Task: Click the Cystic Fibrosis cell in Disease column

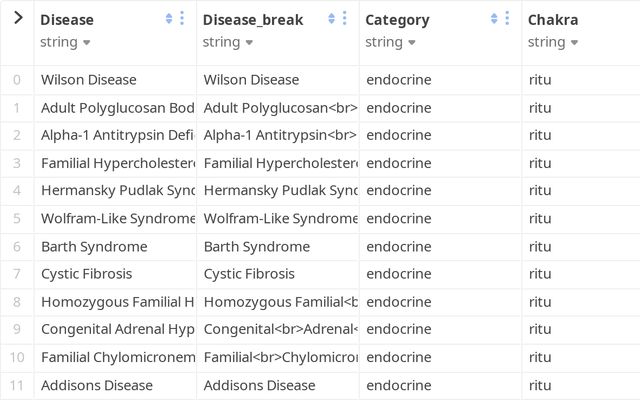Action: (x=86, y=274)
